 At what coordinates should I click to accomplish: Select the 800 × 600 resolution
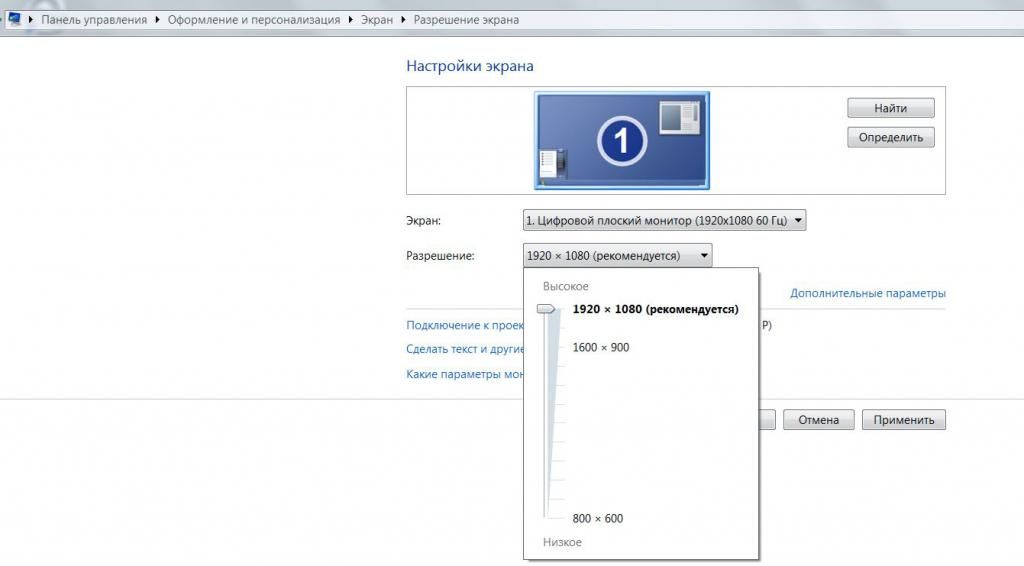598,518
